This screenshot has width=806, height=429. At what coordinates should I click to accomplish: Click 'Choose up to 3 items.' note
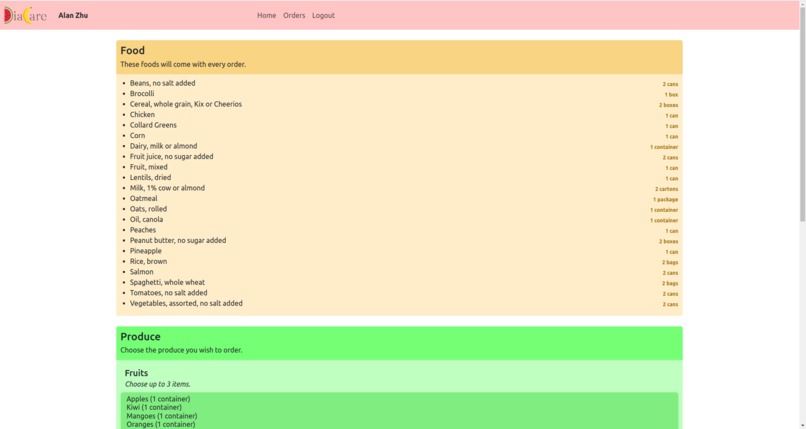point(157,384)
